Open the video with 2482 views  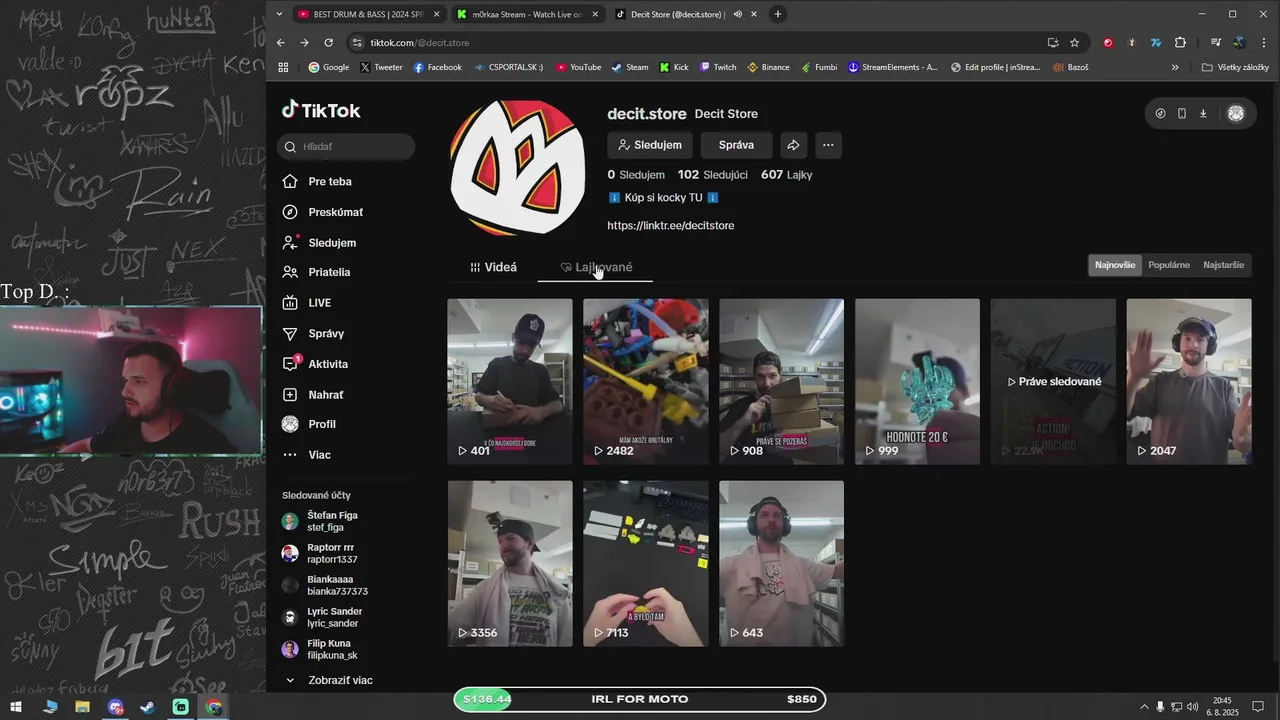646,381
